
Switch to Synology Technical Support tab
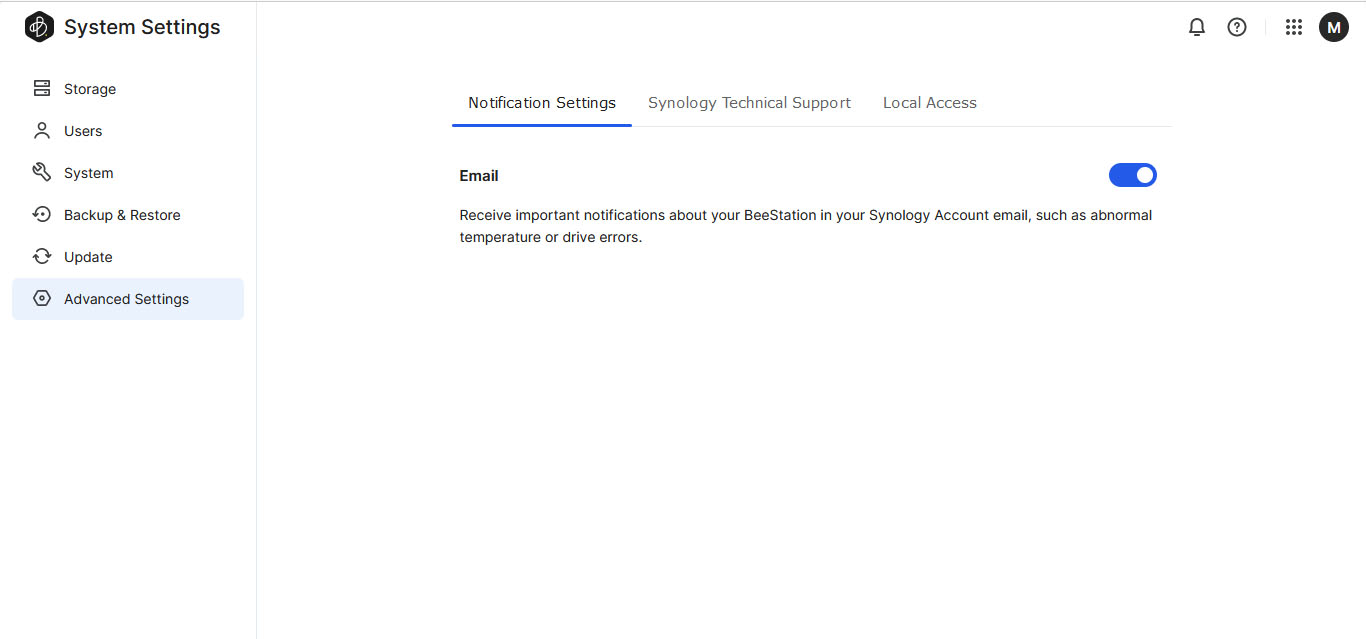[749, 103]
